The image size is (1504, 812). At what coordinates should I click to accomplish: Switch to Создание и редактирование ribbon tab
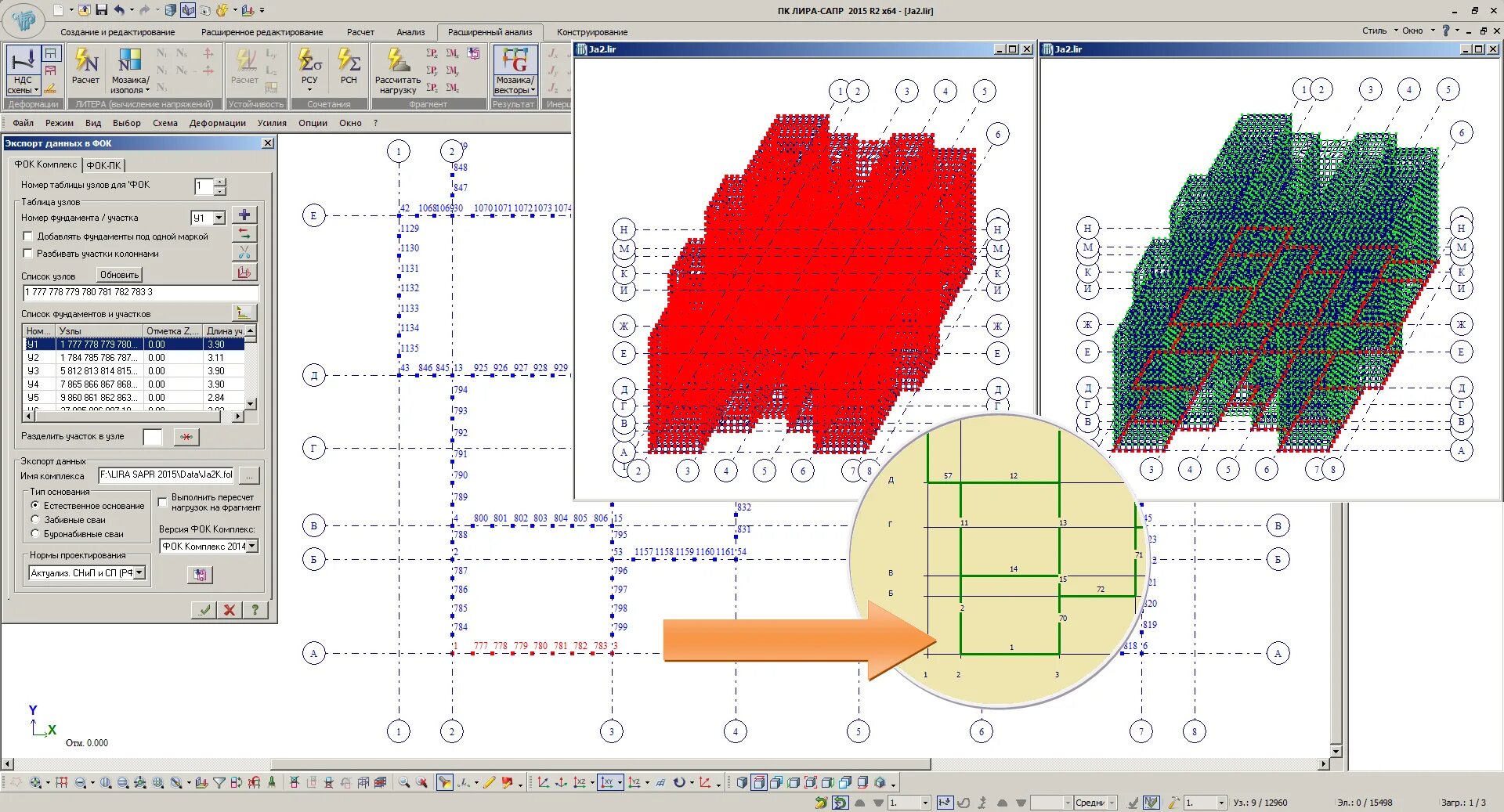tap(118, 32)
